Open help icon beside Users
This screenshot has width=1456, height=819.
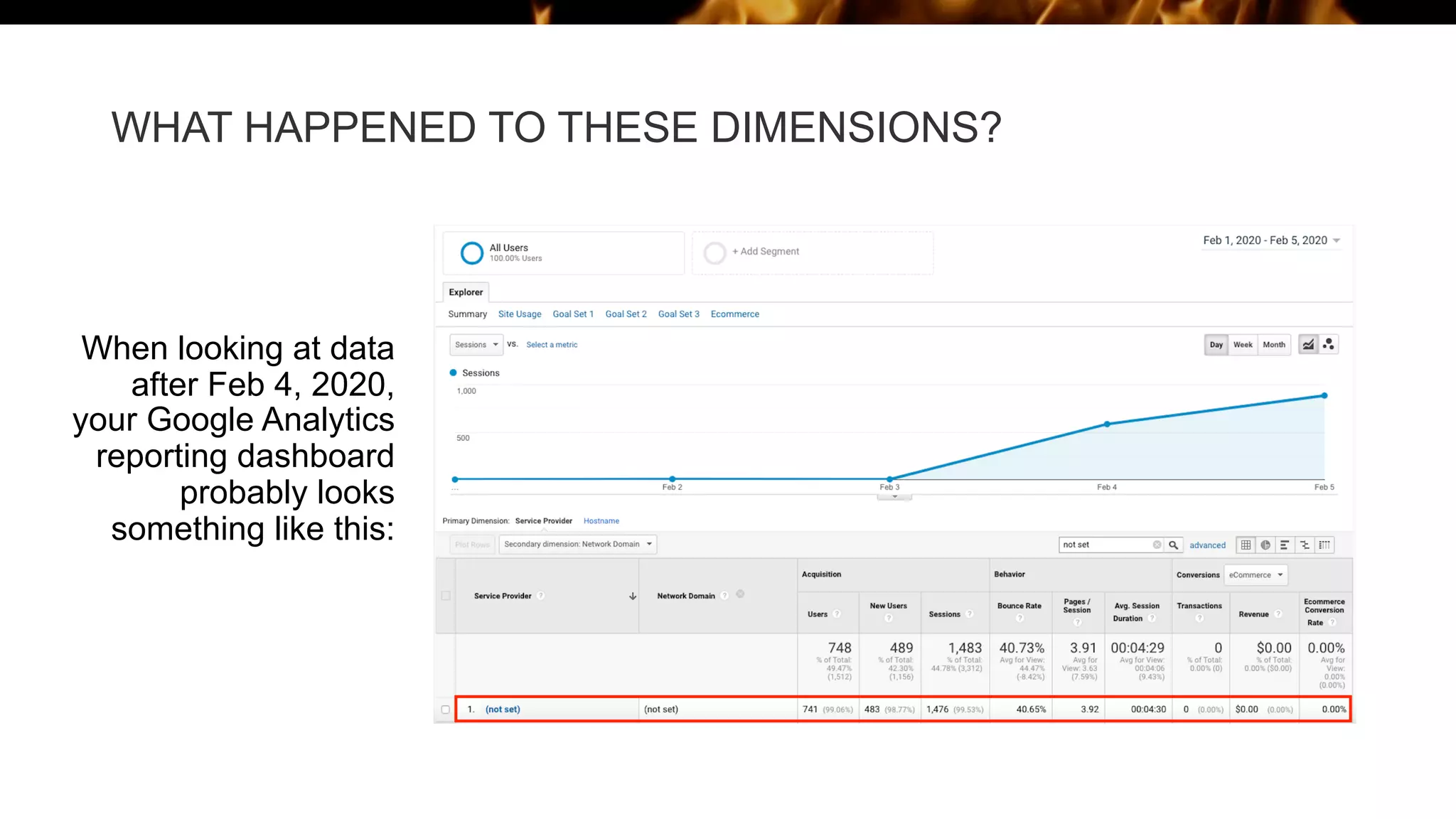pos(837,614)
